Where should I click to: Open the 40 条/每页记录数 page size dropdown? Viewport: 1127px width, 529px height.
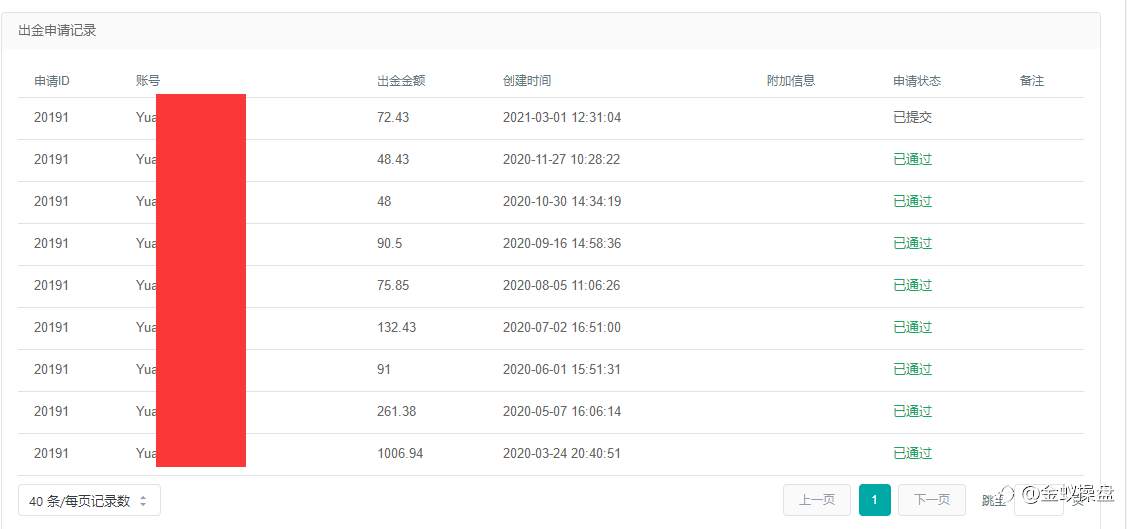[89, 500]
